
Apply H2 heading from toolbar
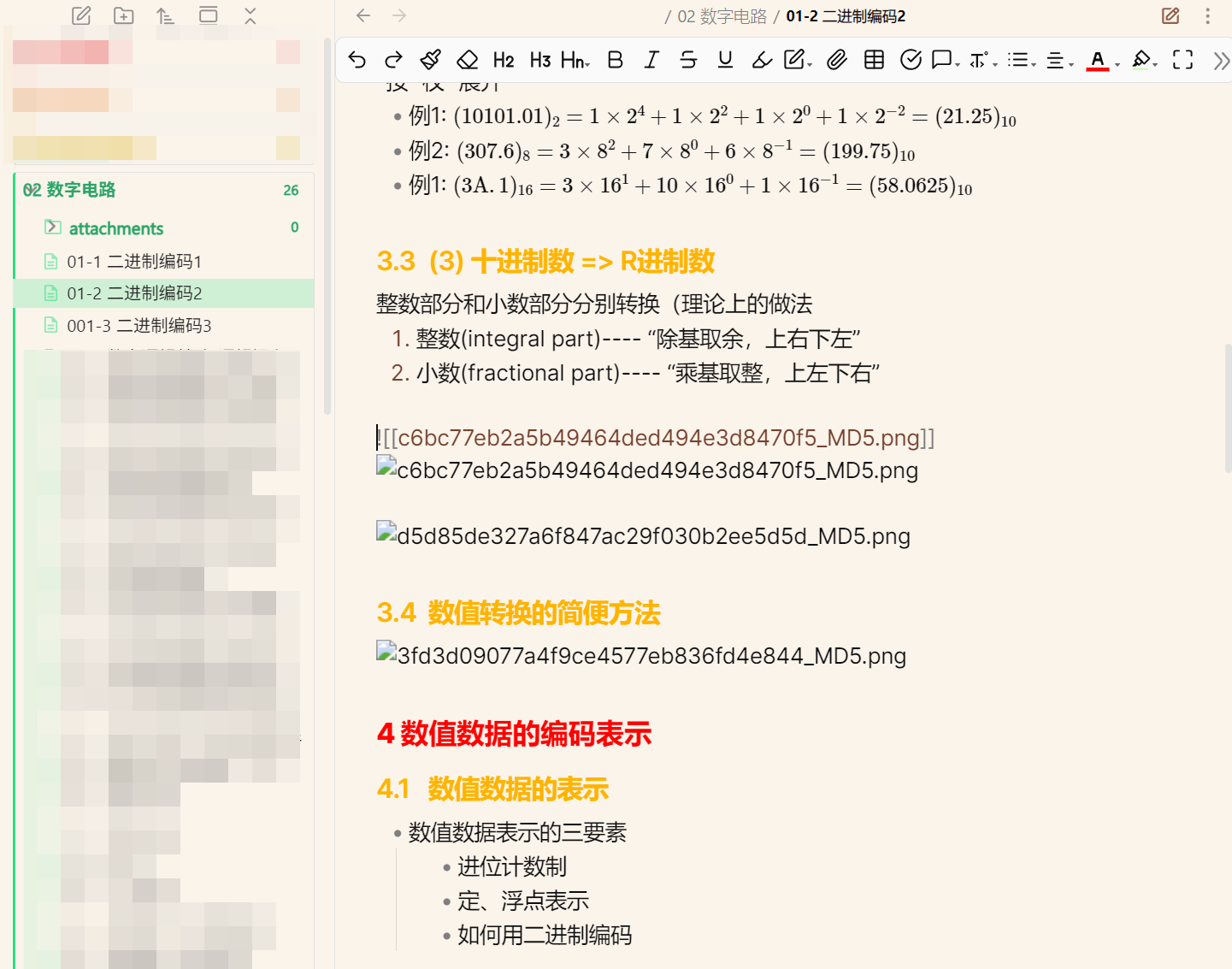click(x=504, y=60)
